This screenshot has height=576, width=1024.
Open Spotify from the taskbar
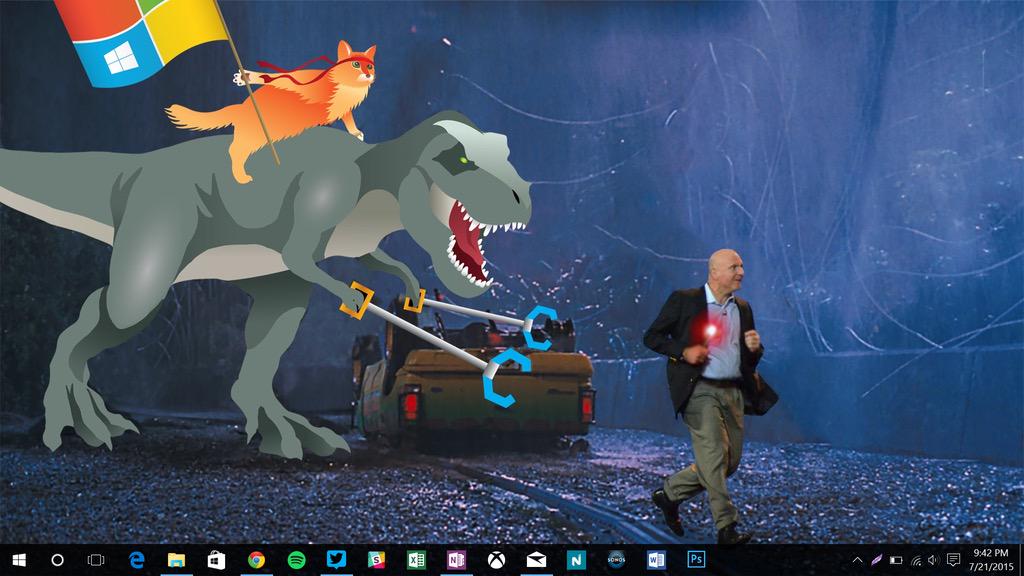pos(296,560)
